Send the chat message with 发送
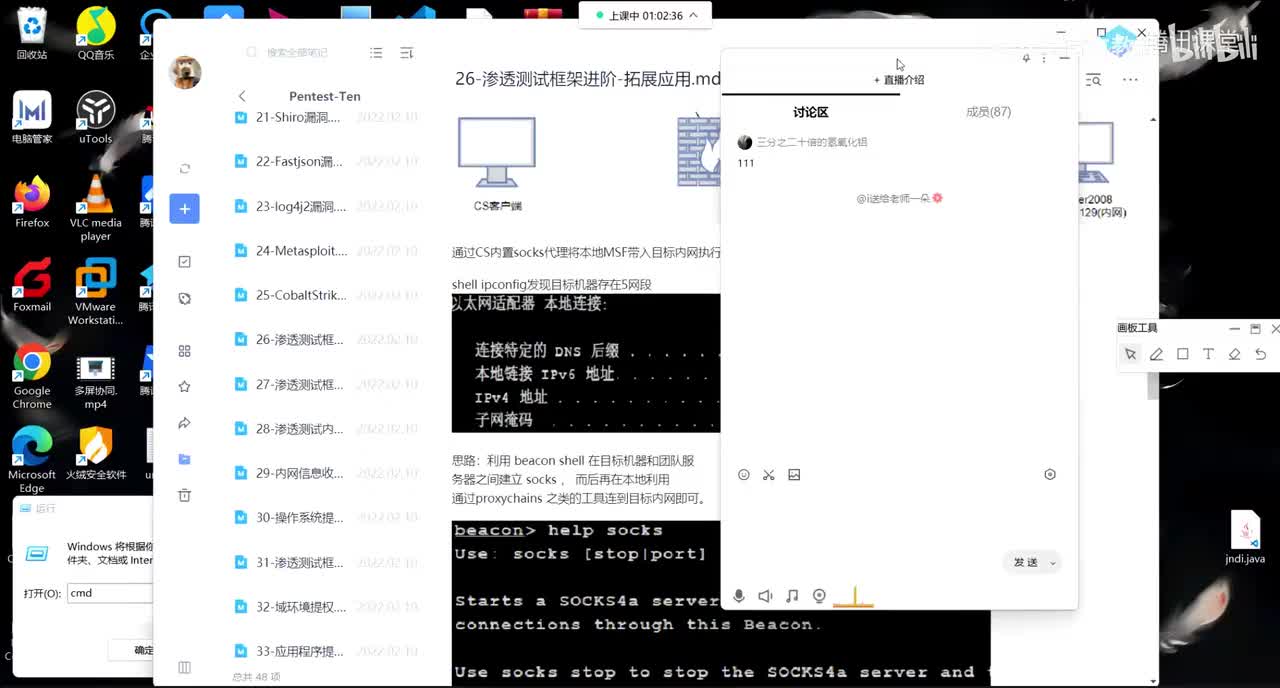 (1025, 563)
